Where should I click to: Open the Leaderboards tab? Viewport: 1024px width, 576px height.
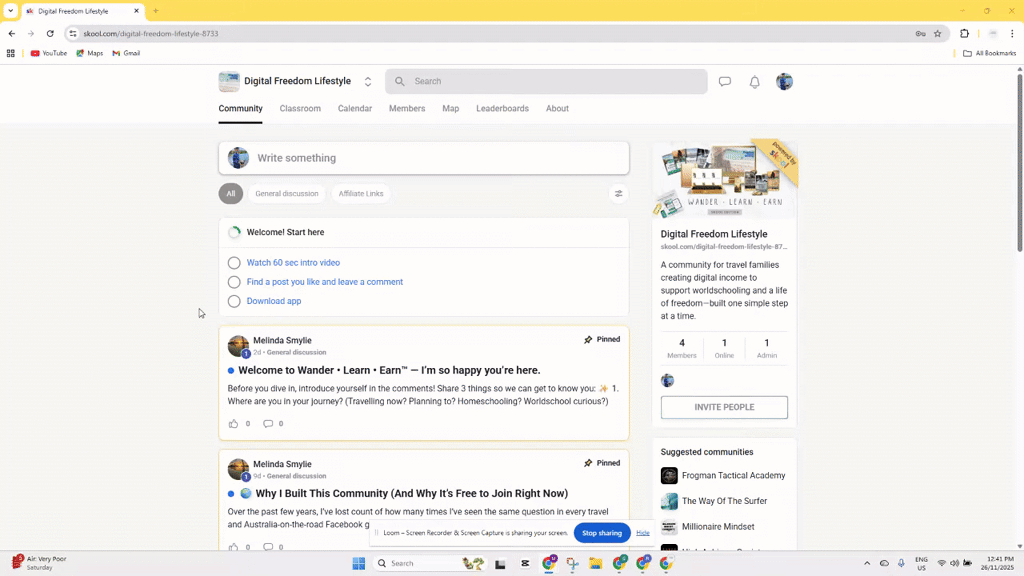502,108
